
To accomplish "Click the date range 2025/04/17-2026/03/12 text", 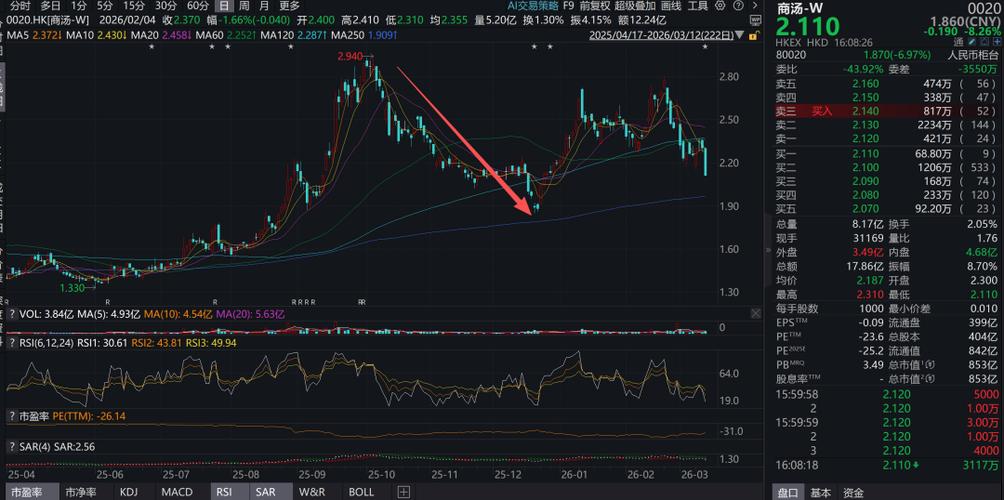I will click(x=661, y=35).
